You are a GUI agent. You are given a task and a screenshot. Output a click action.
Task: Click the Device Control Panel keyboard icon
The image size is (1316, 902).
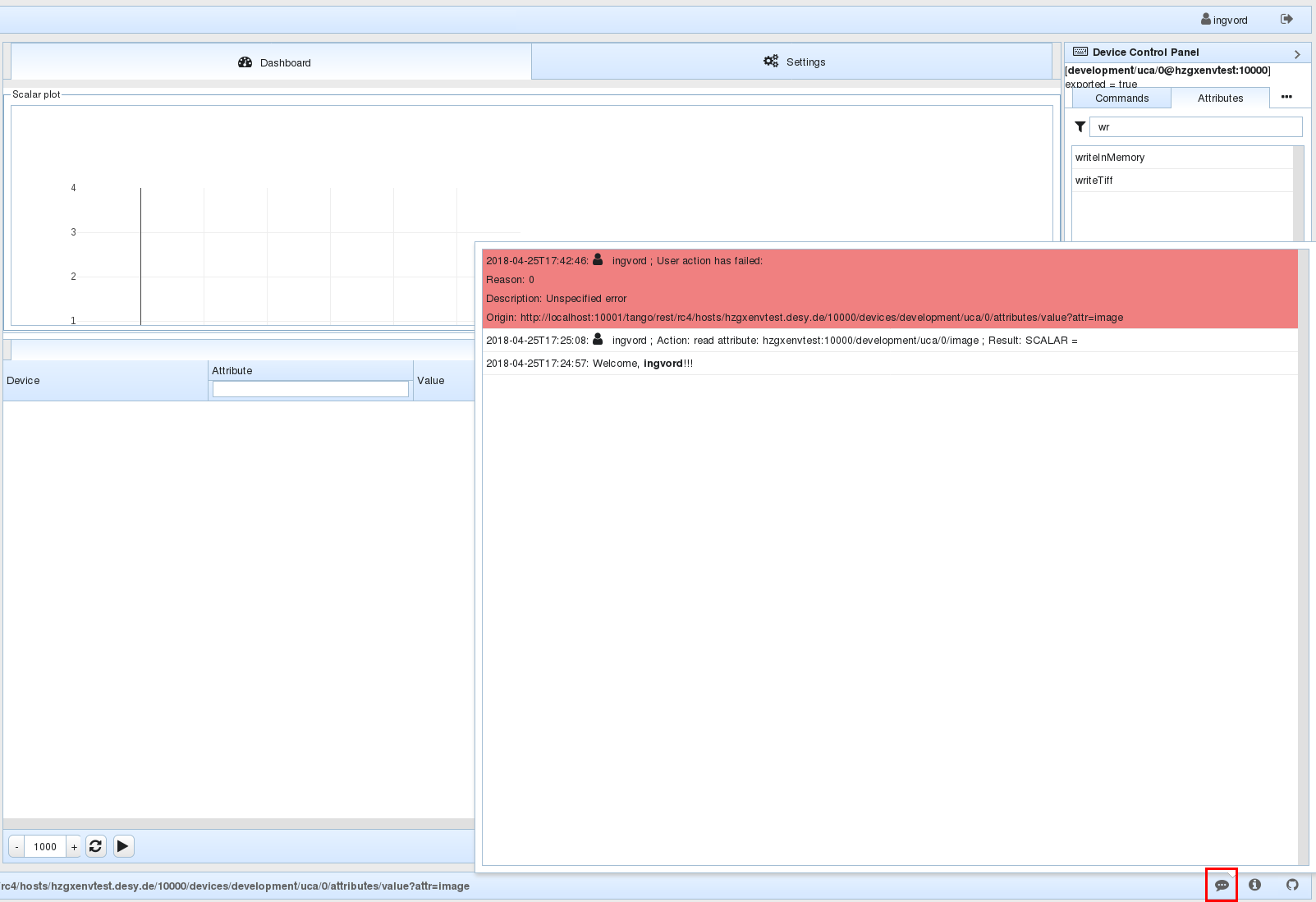1080,52
